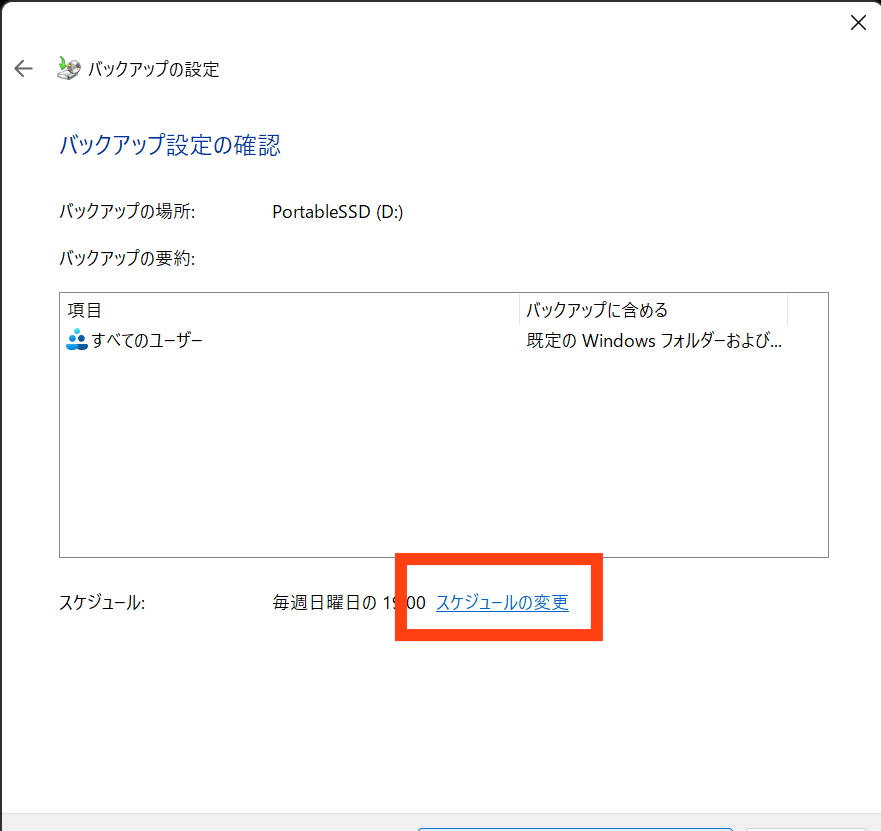Click the すべてのユーザー users icon

pyautogui.click(x=77, y=340)
